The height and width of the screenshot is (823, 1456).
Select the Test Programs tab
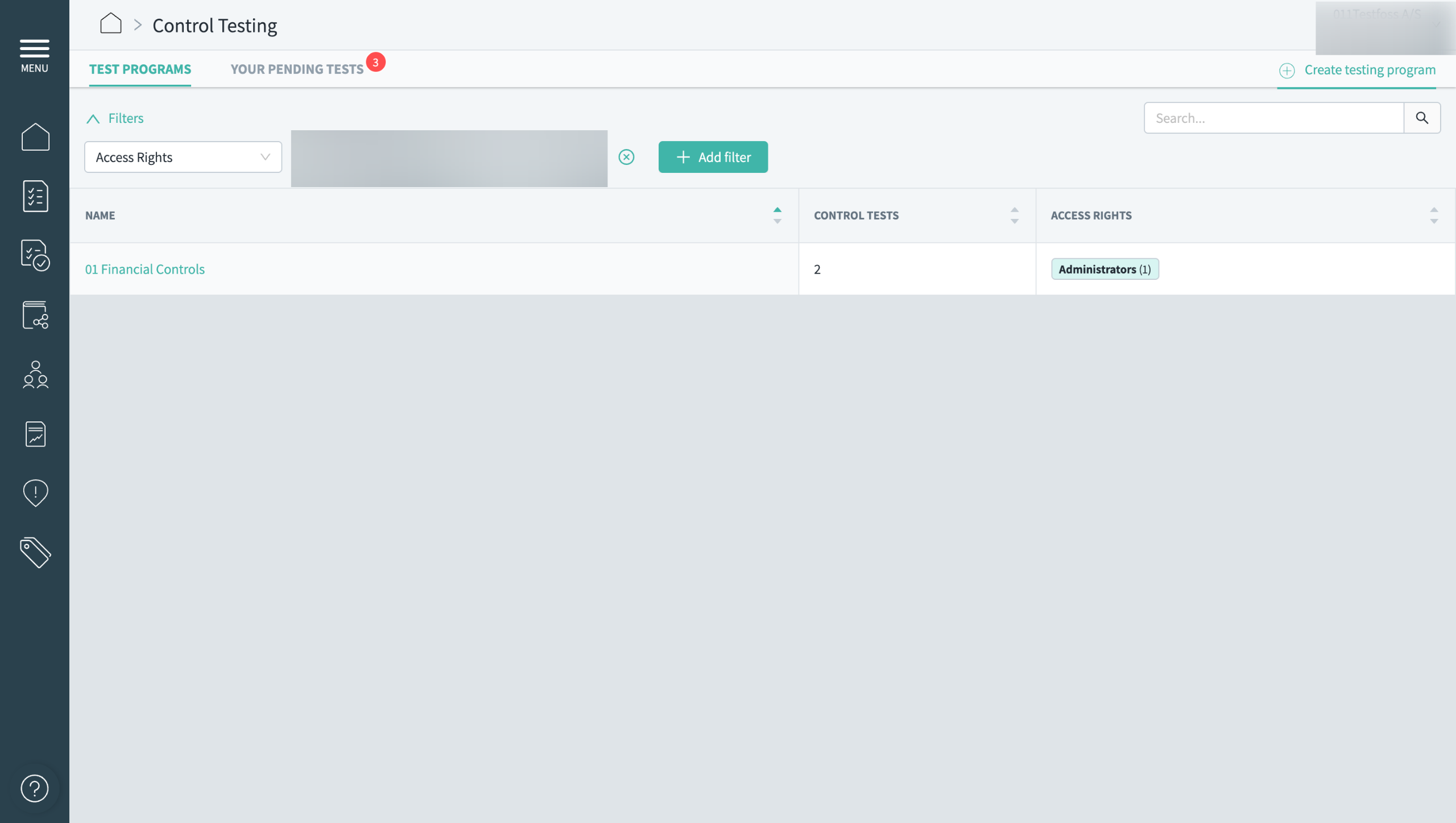[140, 69]
